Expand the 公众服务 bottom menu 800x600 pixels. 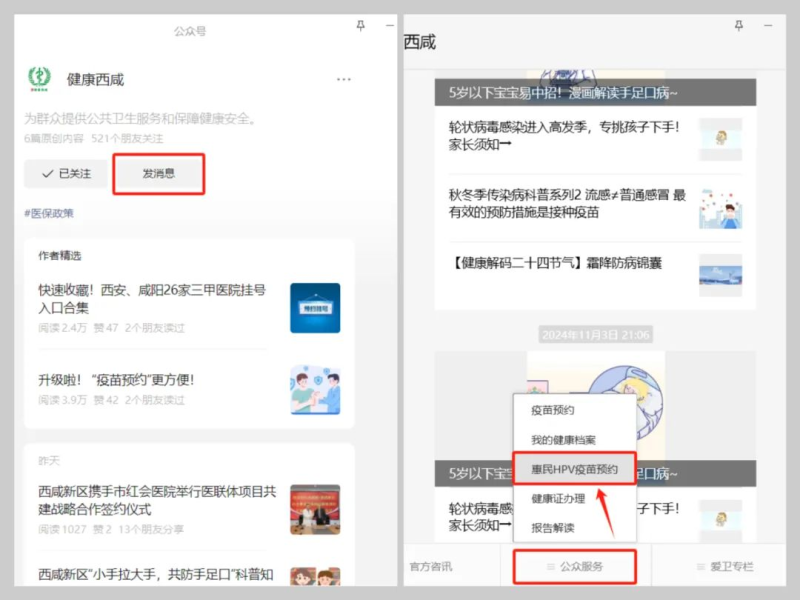(574, 567)
